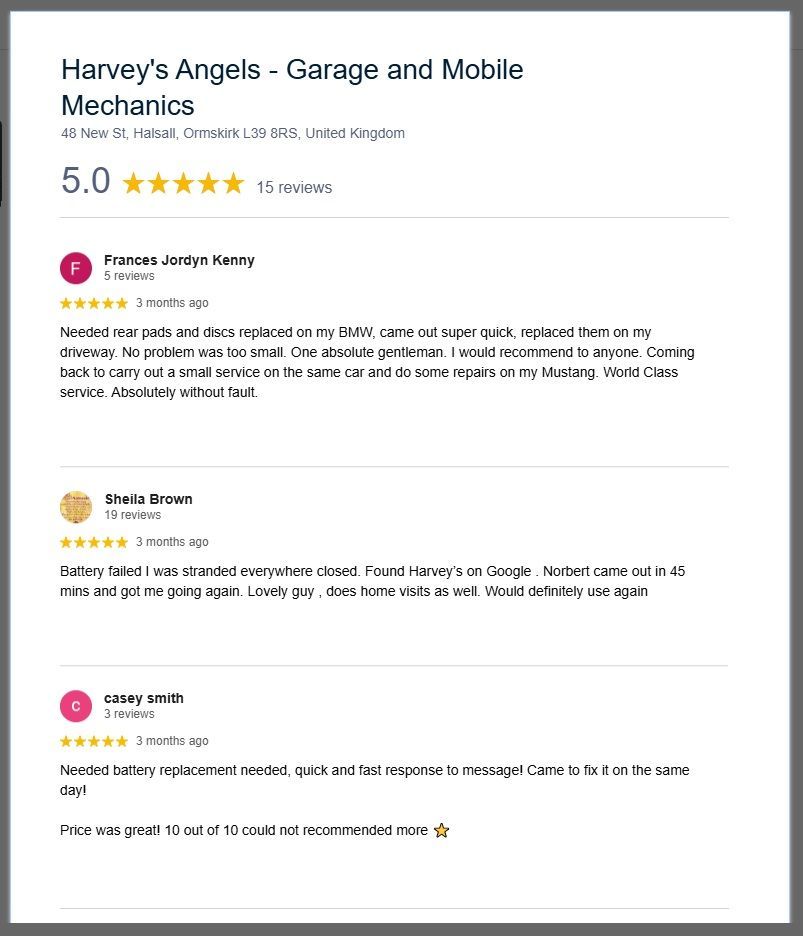Click the 19 reviews label under Sheila
This screenshot has width=803, height=936.
(x=133, y=515)
